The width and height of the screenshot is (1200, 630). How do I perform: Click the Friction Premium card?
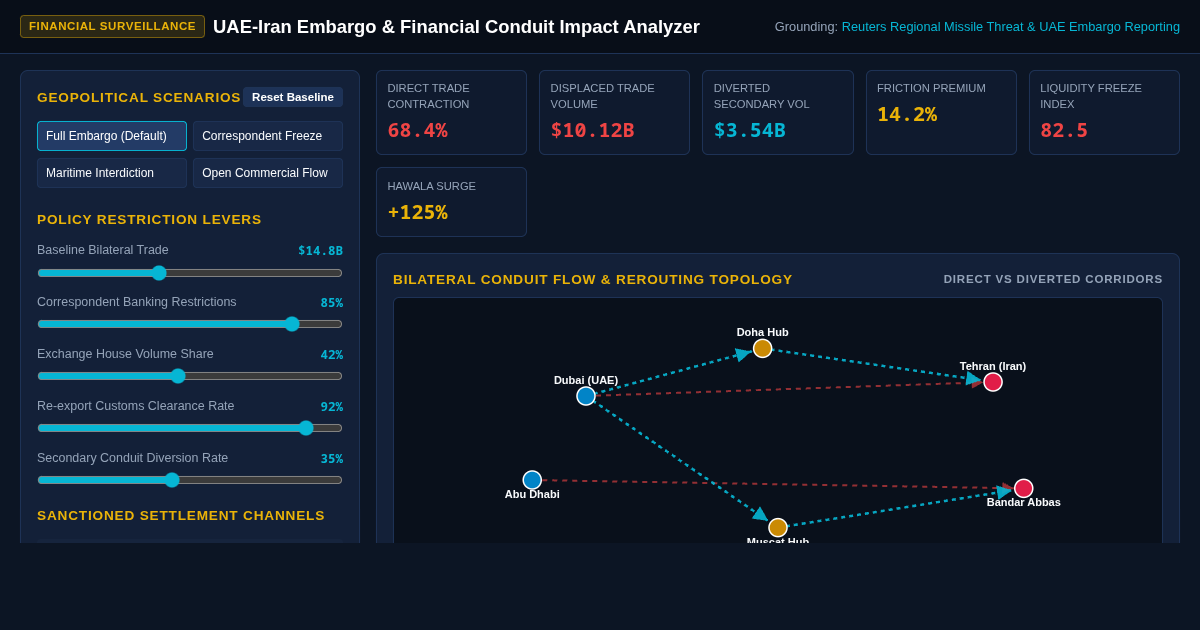coord(941,112)
